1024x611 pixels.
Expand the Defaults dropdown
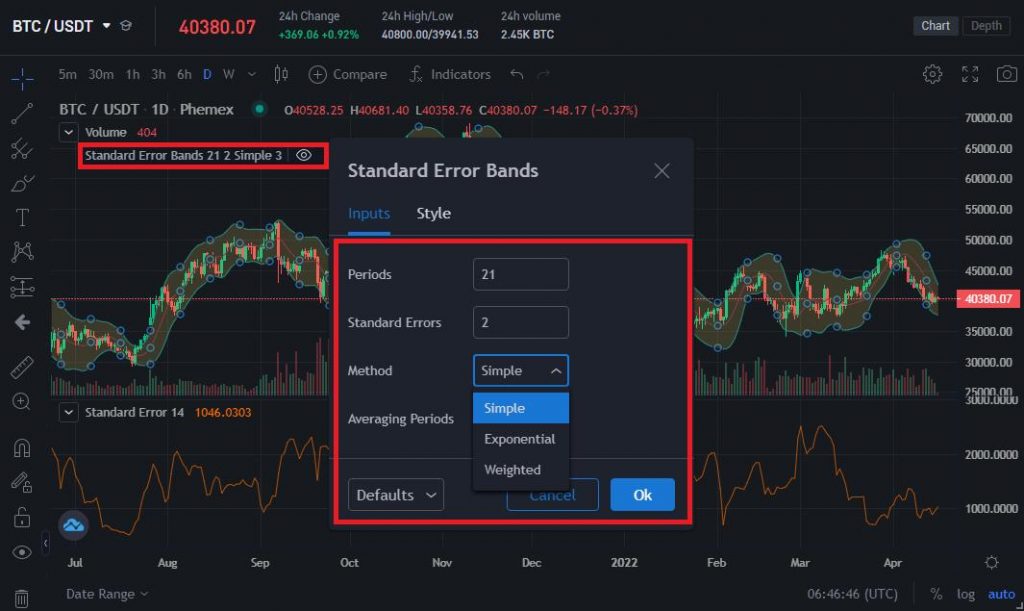(x=395, y=494)
